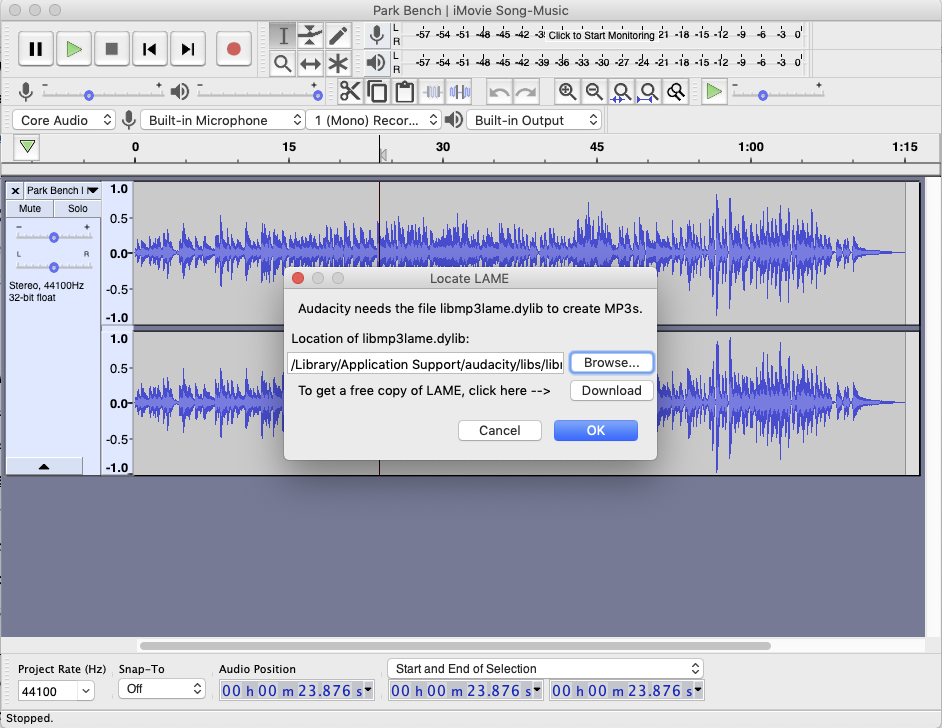Collapse the Park Bench track with the arrow
The width and height of the screenshot is (942, 728).
point(44,467)
